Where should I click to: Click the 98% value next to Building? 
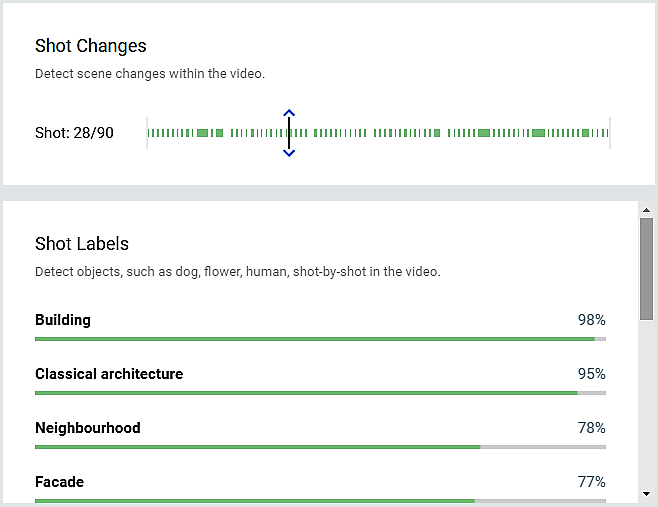(591, 320)
